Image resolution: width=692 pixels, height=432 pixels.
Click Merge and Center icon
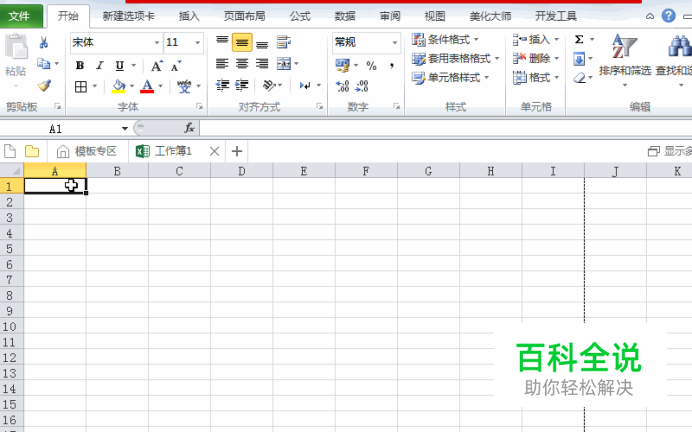(284, 64)
